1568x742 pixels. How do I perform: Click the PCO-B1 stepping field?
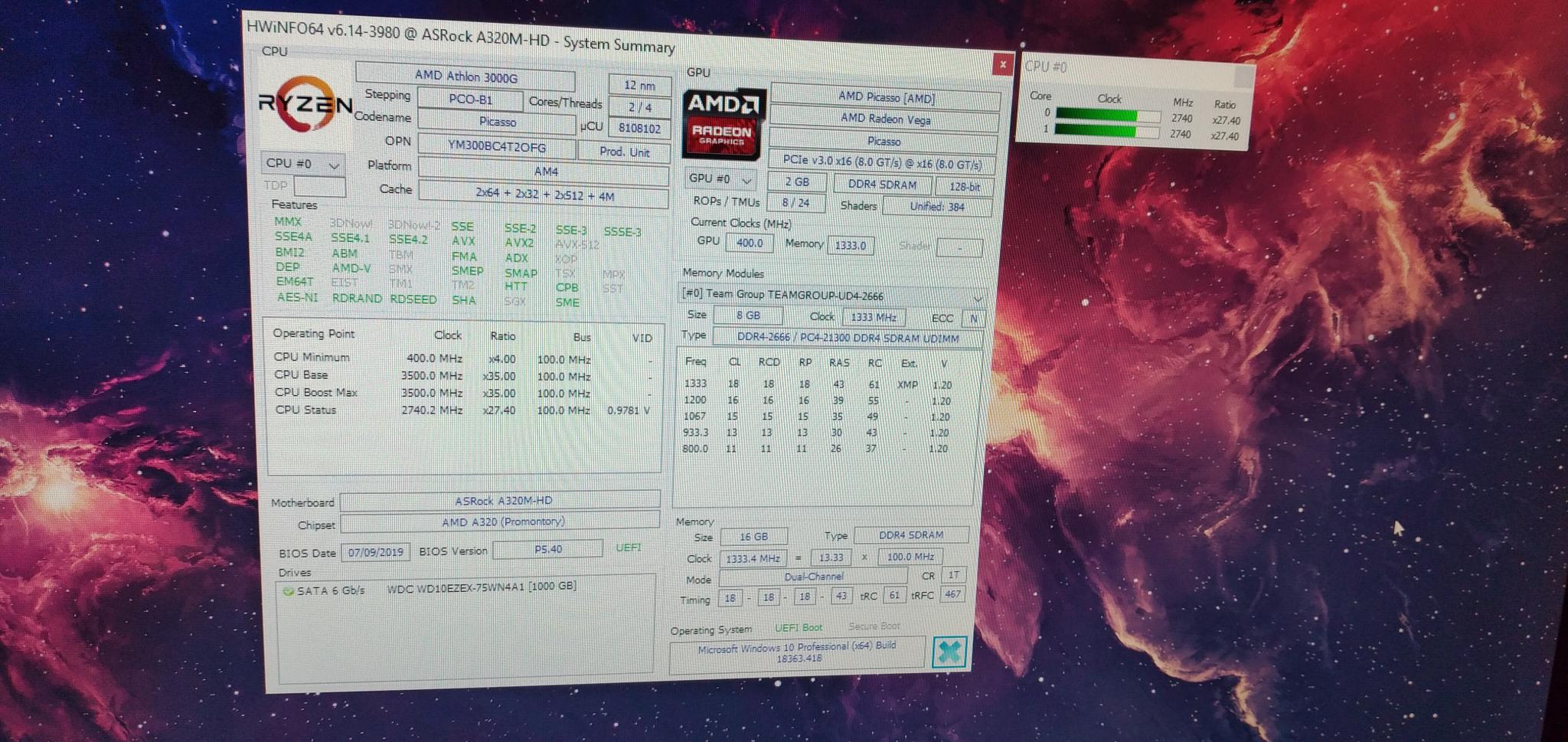(x=470, y=100)
